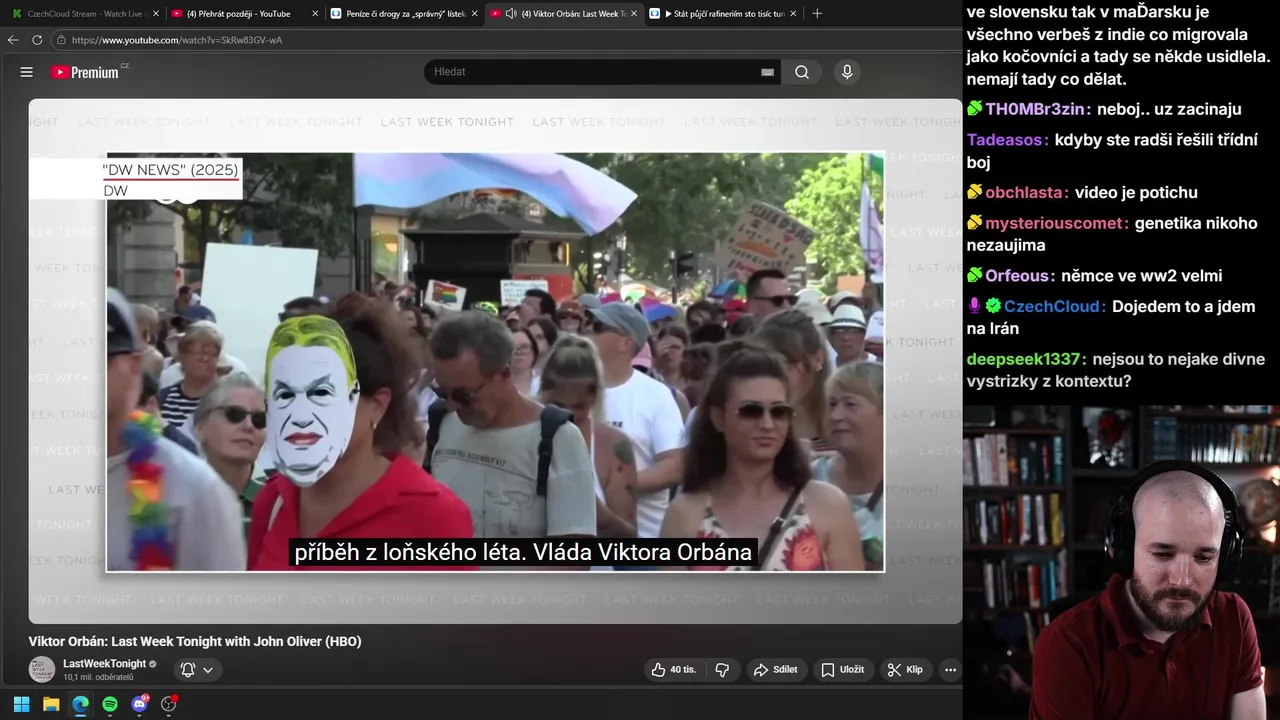The height and width of the screenshot is (720, 1280).
Task: Open the YouTube hamburger guide menu
Action: pos(27,72)
